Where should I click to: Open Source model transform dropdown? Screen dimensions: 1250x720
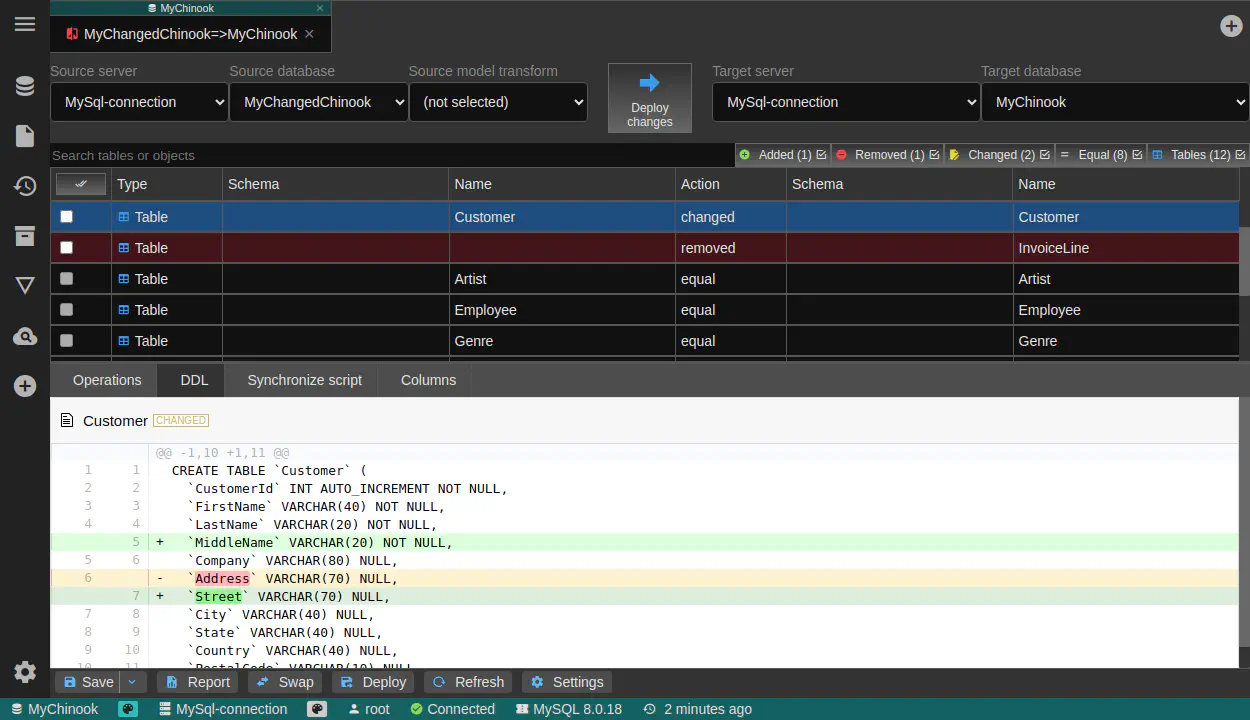[497, 102]
